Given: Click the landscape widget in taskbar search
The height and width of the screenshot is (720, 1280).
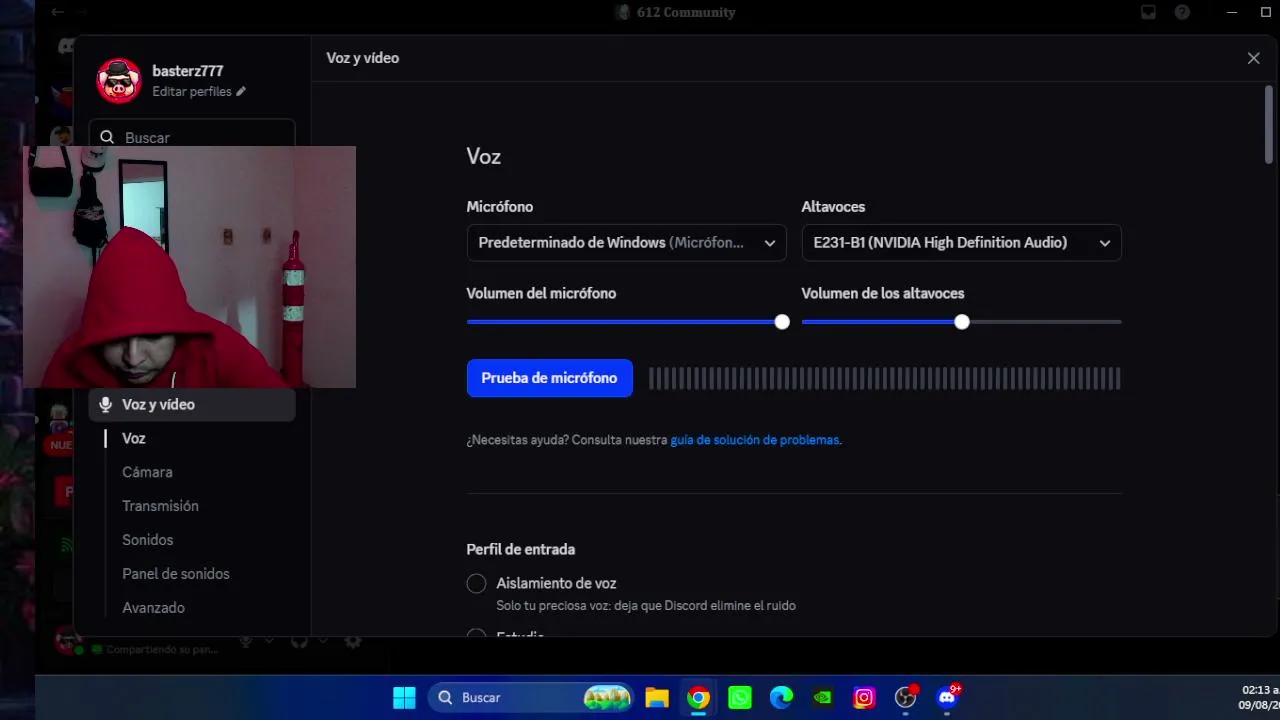Looking at the screenshot, I should pos(608,698).
